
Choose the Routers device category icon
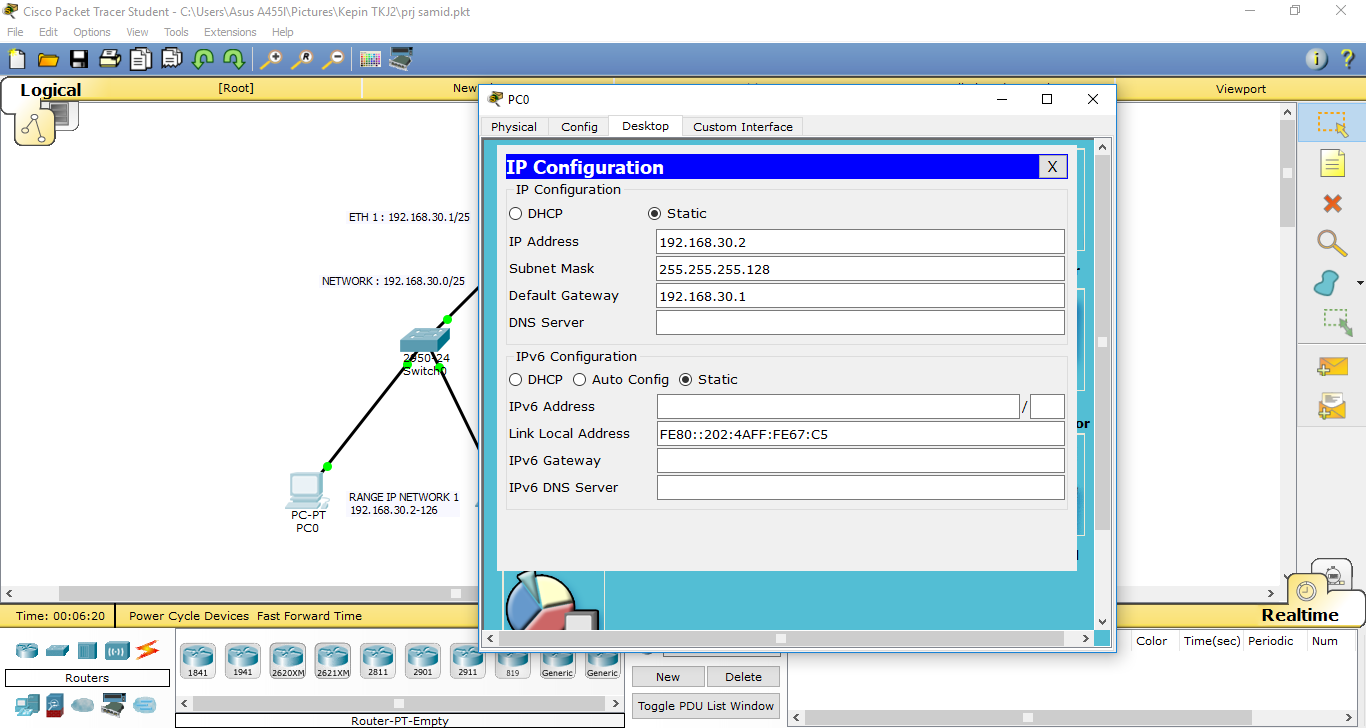click(x=27, y=650)
